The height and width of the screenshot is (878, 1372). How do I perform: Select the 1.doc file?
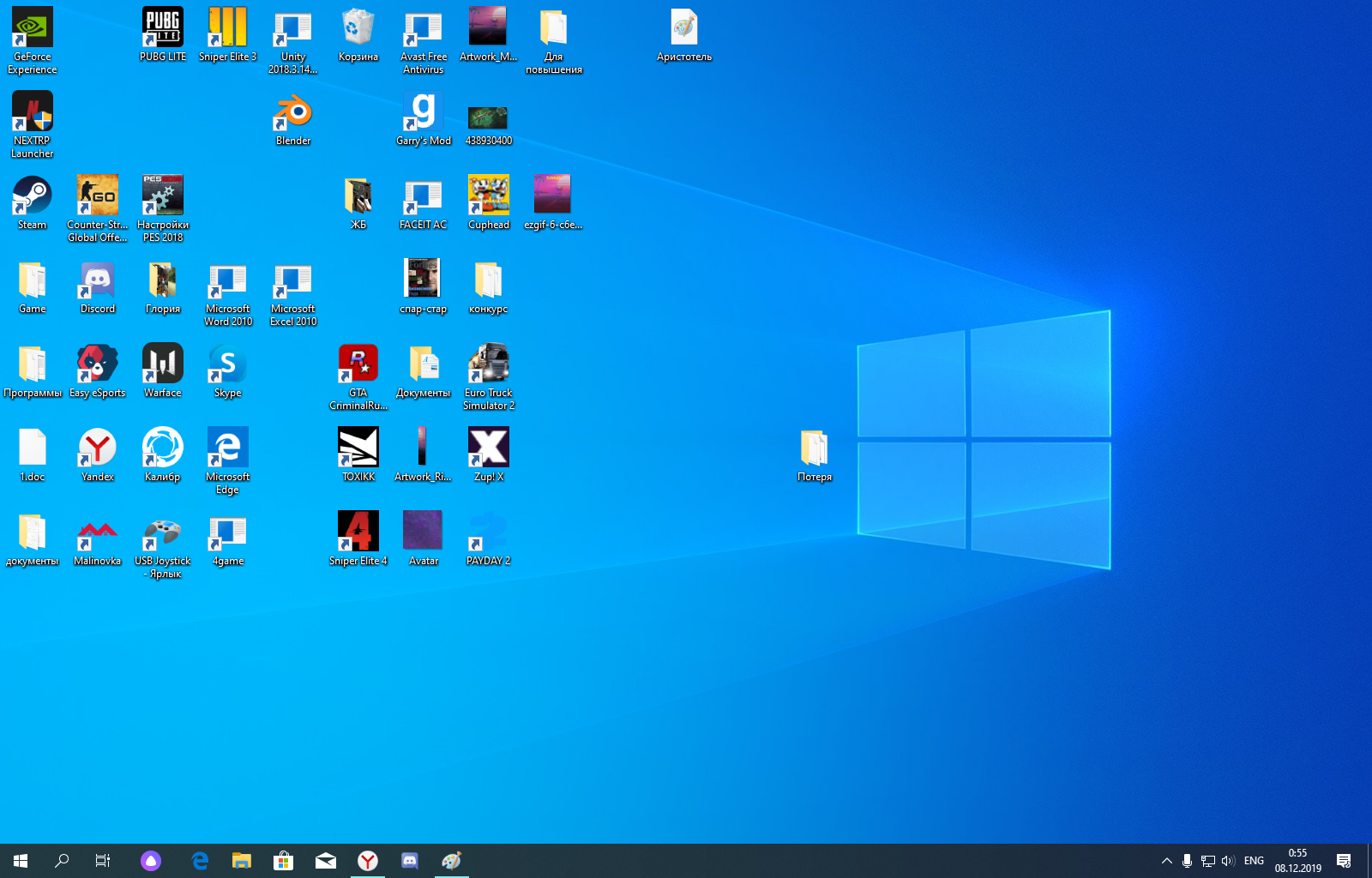[x=33, y=454]
